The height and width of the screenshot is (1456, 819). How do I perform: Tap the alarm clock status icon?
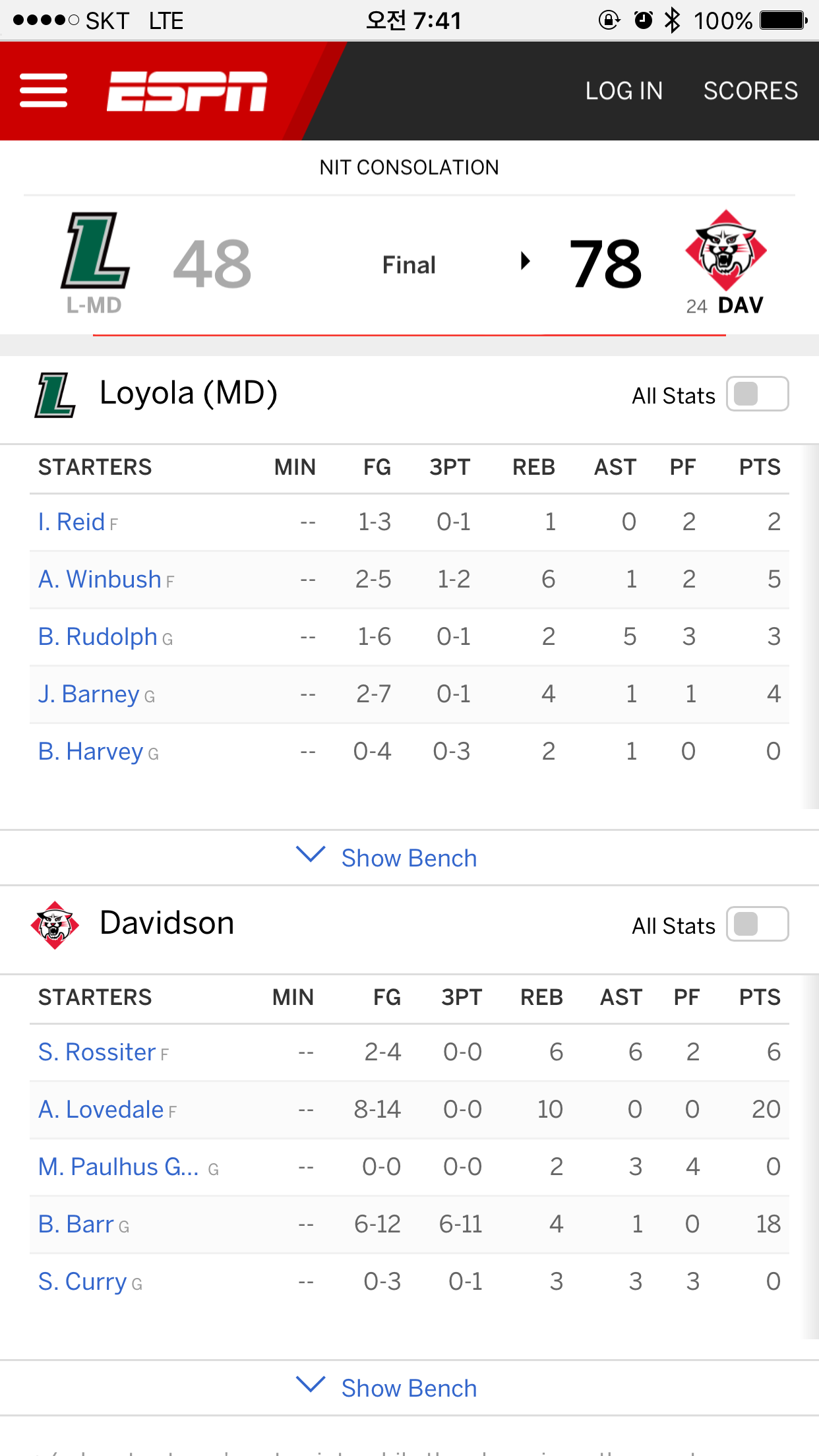pyautogui.click(x=643, y=20)
